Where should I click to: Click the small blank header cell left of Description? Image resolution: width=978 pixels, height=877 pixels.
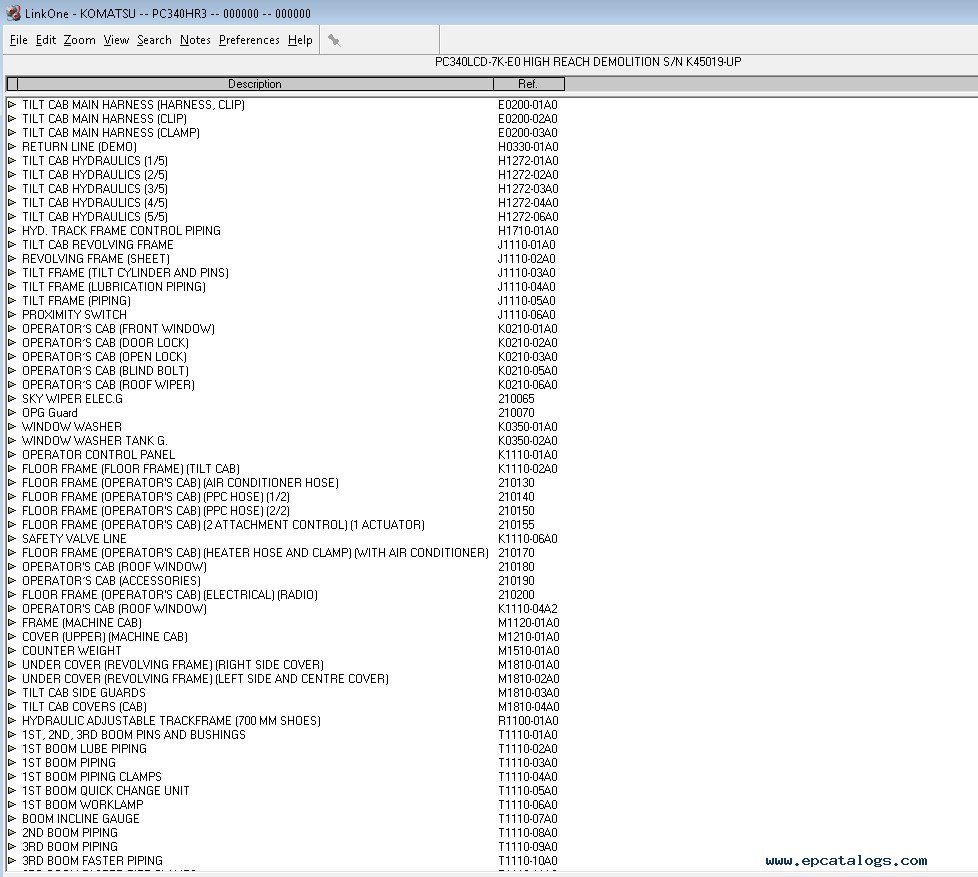[12, 84]
